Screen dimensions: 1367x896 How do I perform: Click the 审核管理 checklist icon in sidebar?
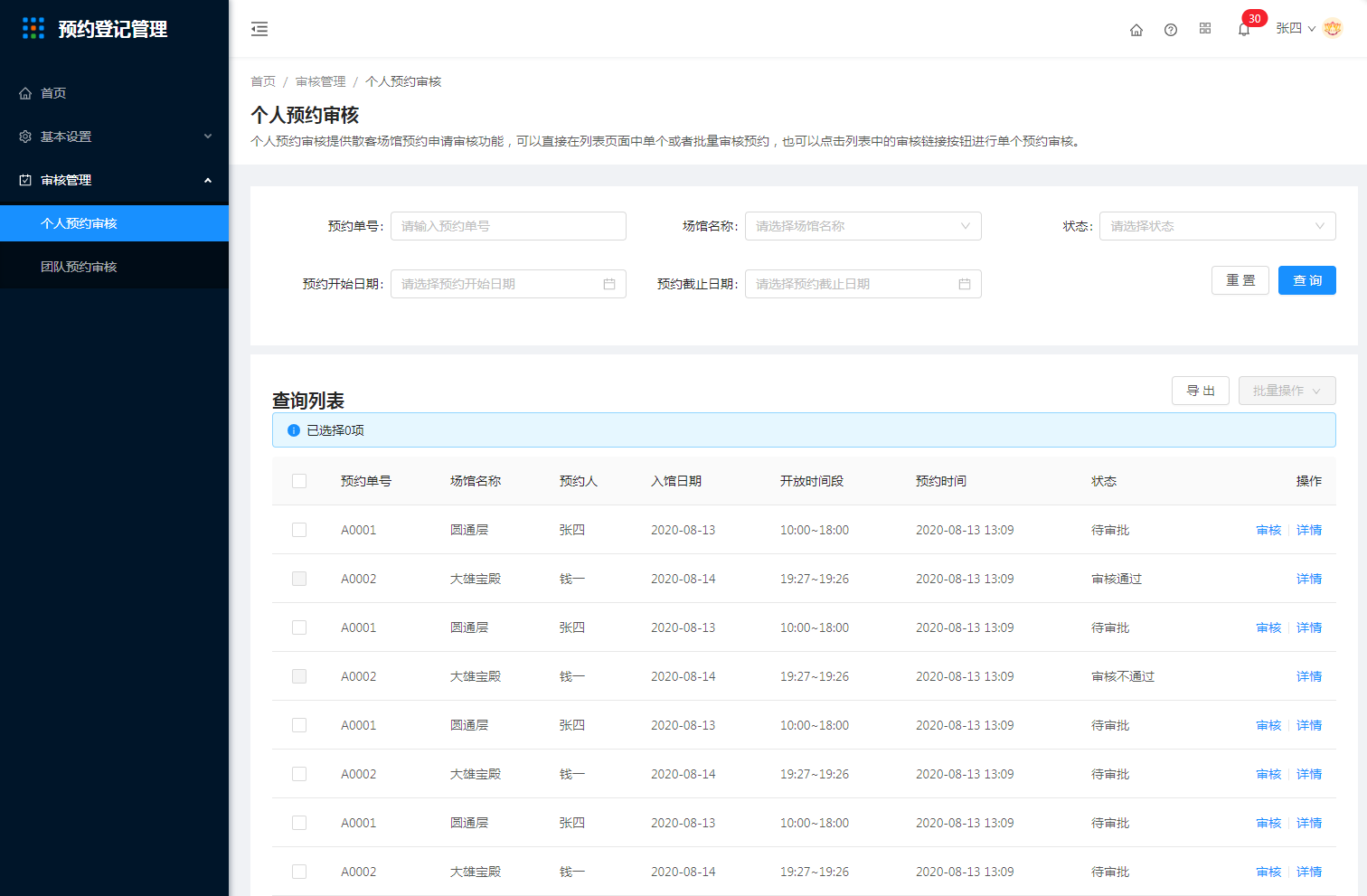[x=25, y=180]
